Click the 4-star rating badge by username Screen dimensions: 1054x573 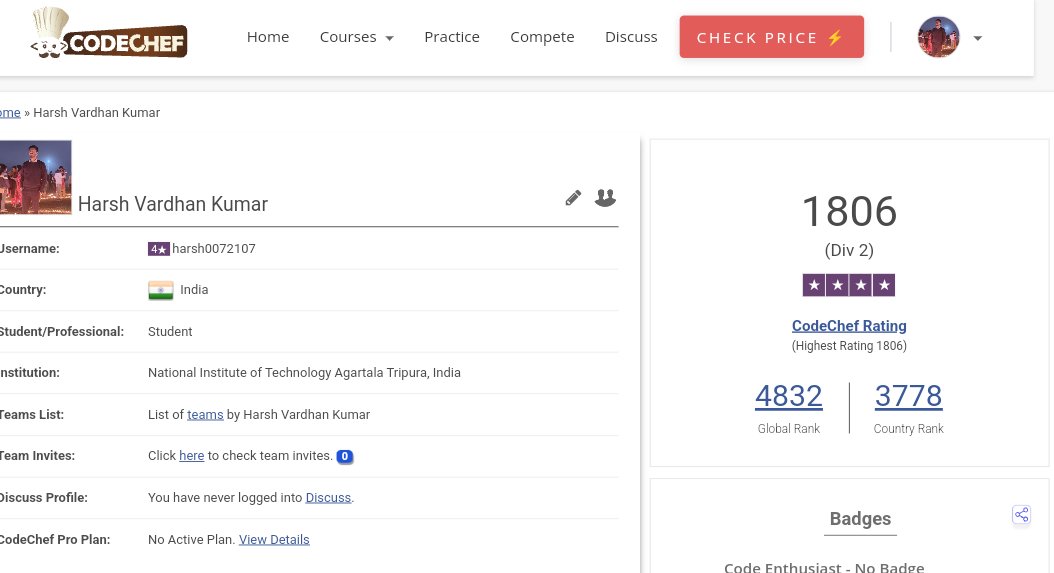click(x=159, y=249)
